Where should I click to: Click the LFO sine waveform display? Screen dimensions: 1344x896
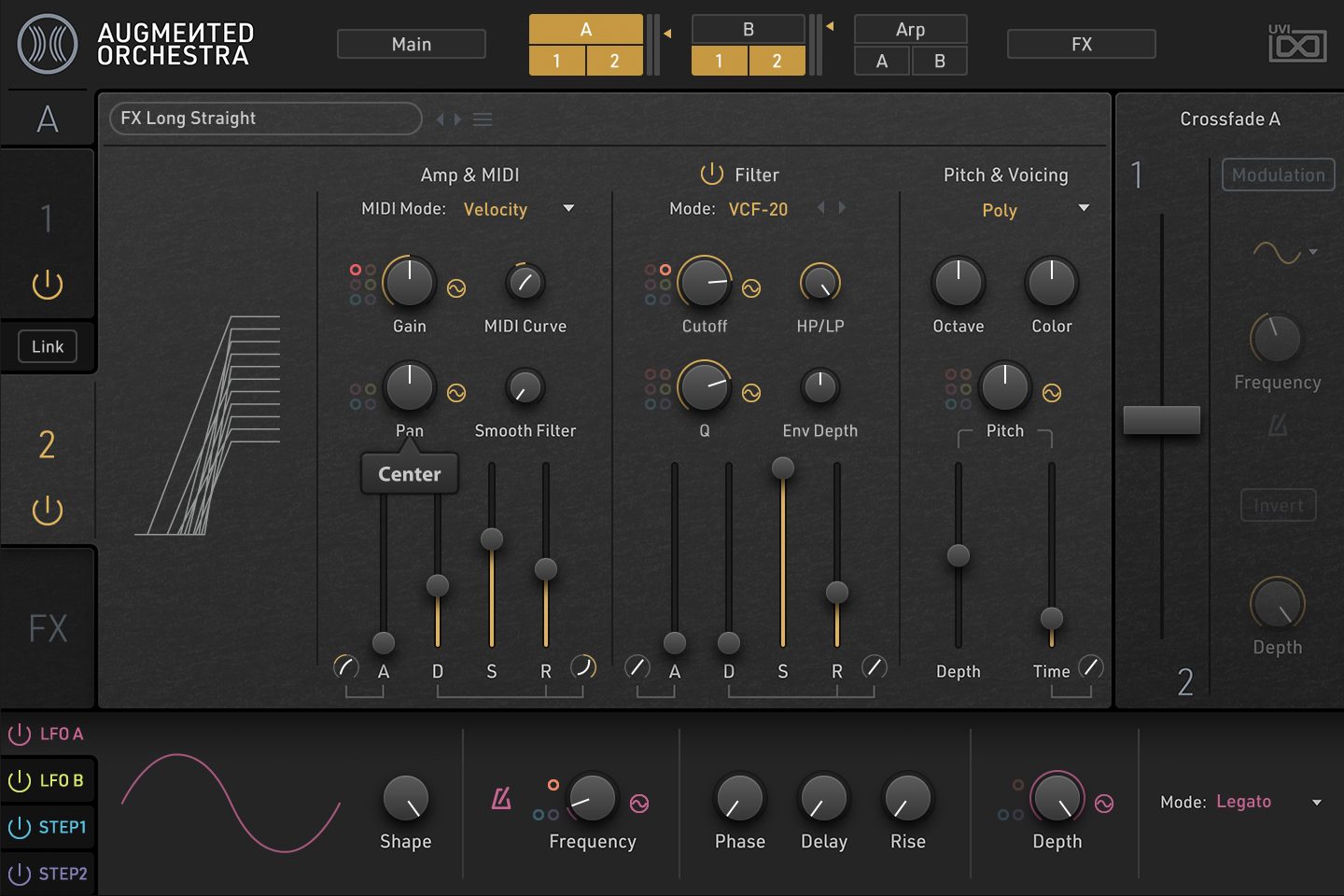coord(231,803)
